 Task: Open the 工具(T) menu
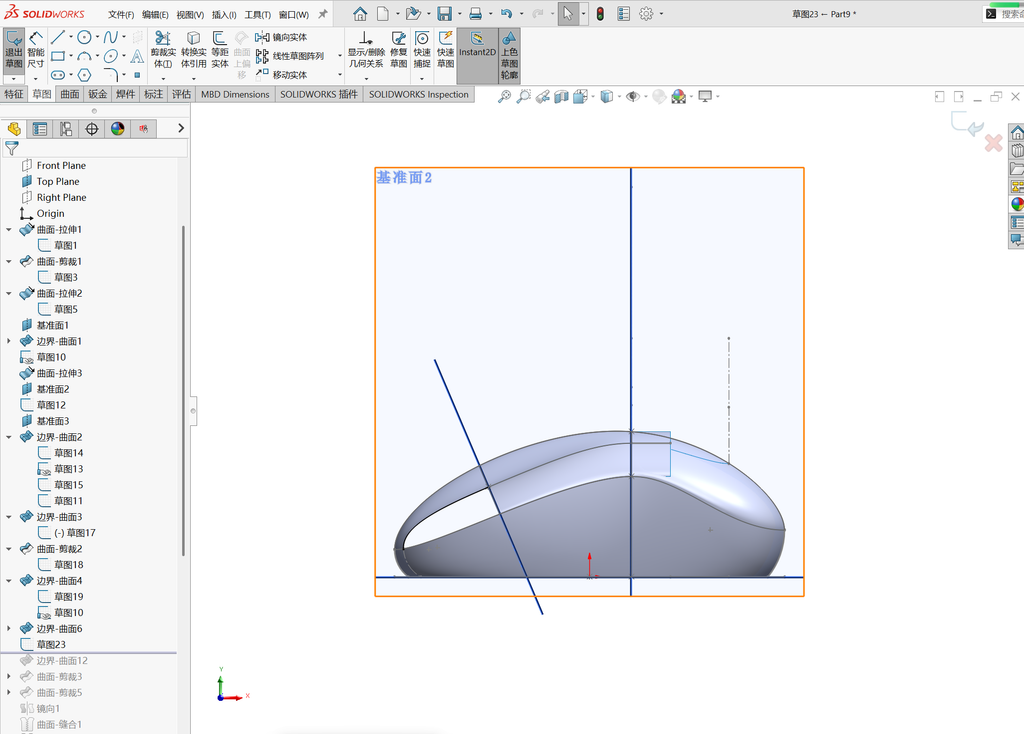pos(258,14)
